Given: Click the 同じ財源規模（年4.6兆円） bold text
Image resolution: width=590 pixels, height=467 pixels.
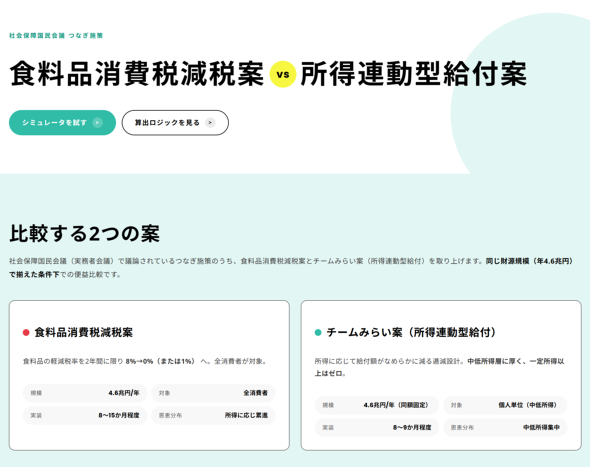Looking at the screenshot, I should (529, 261).
